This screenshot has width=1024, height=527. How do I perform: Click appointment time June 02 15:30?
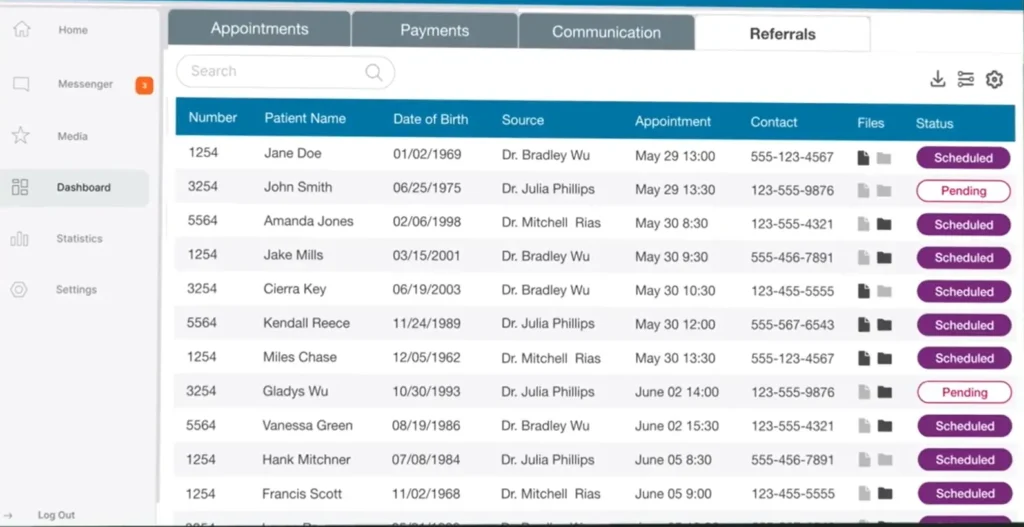tap(677, 426)
